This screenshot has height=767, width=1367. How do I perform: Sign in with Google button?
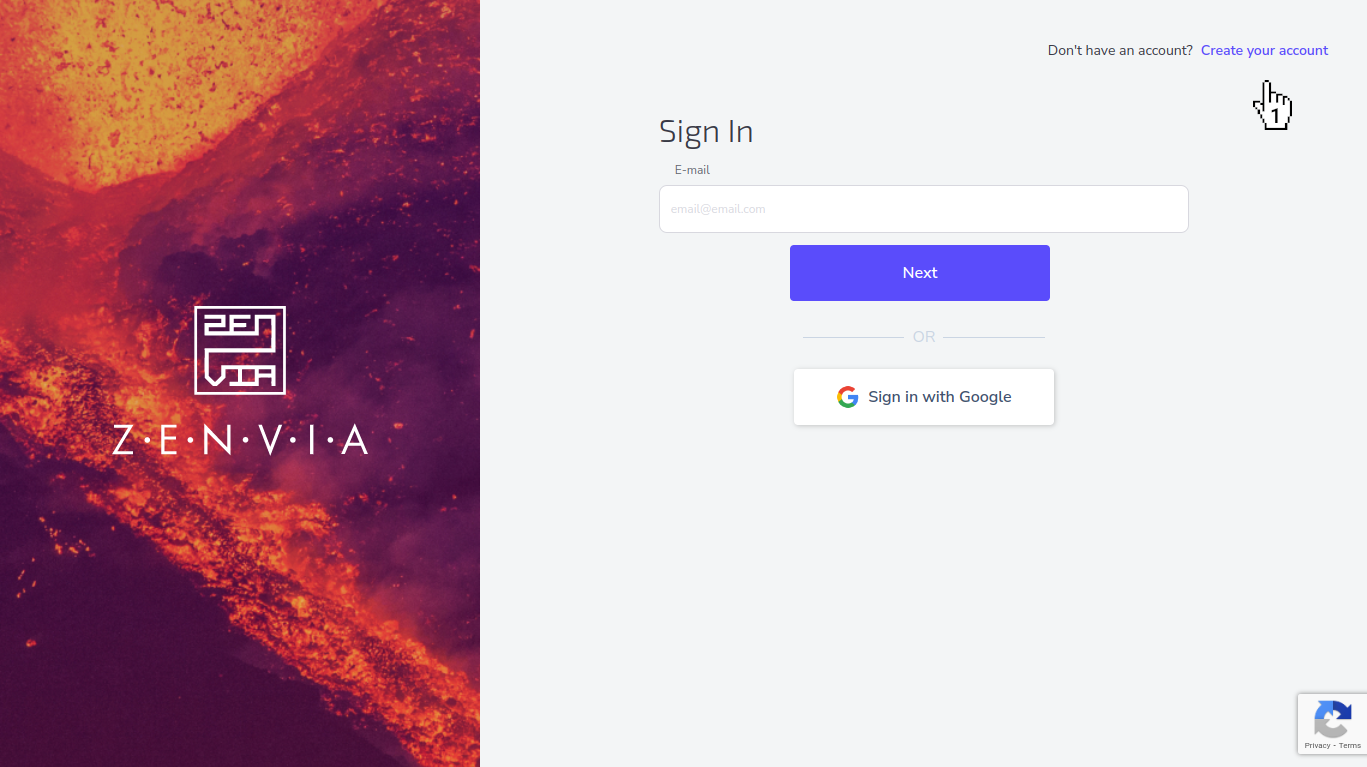tap(924, 397)
